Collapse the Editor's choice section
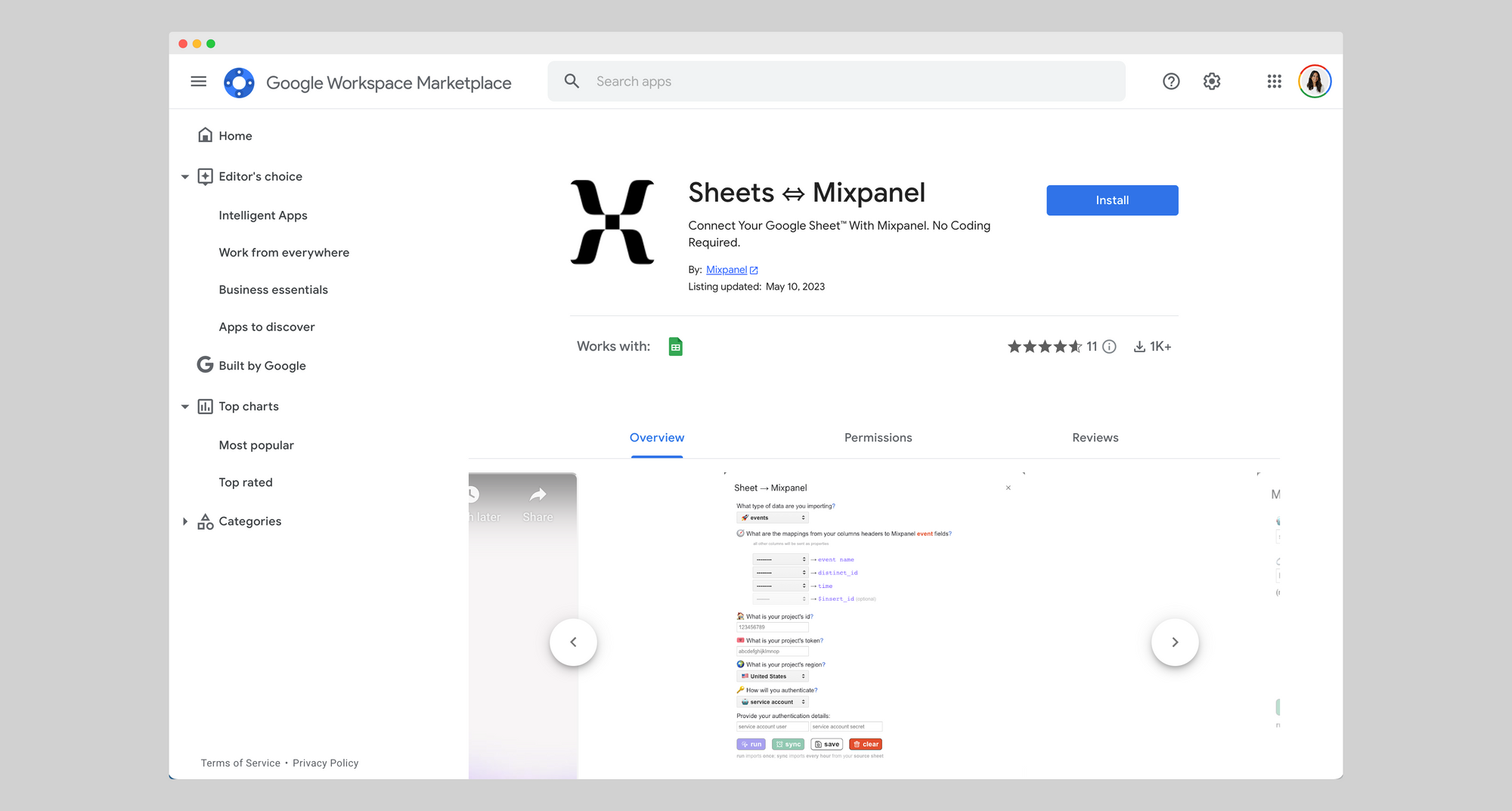The height and width of the screenshot is (811, 1512). pyautogui.click(x=184, y=177)
